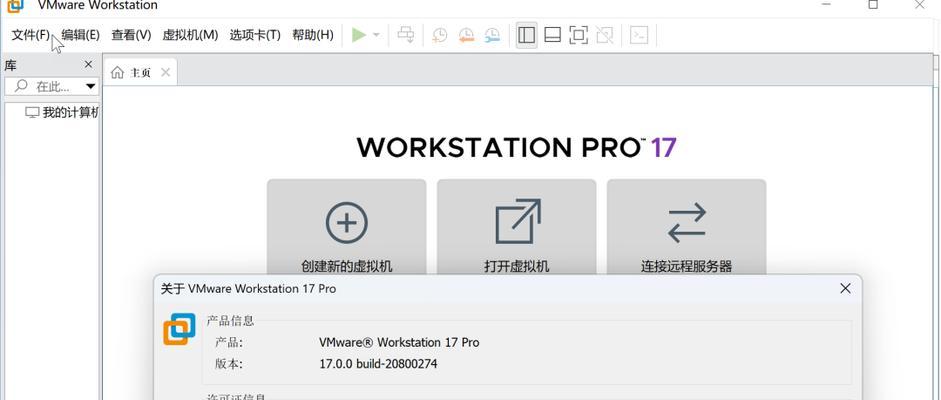
Task: Click the 创建新的虚拟机 tile
Action: point(346,227)
